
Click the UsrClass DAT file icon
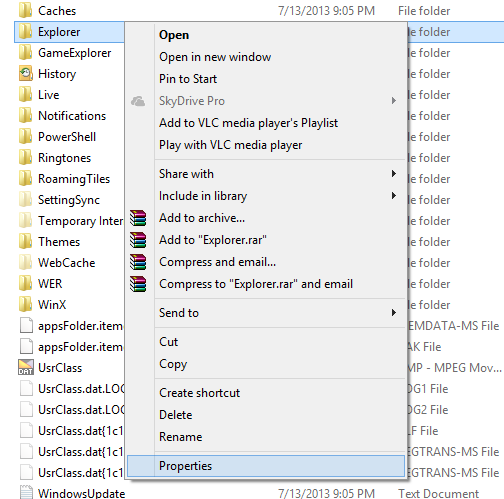pyautogui.click(x=26, y=368)
